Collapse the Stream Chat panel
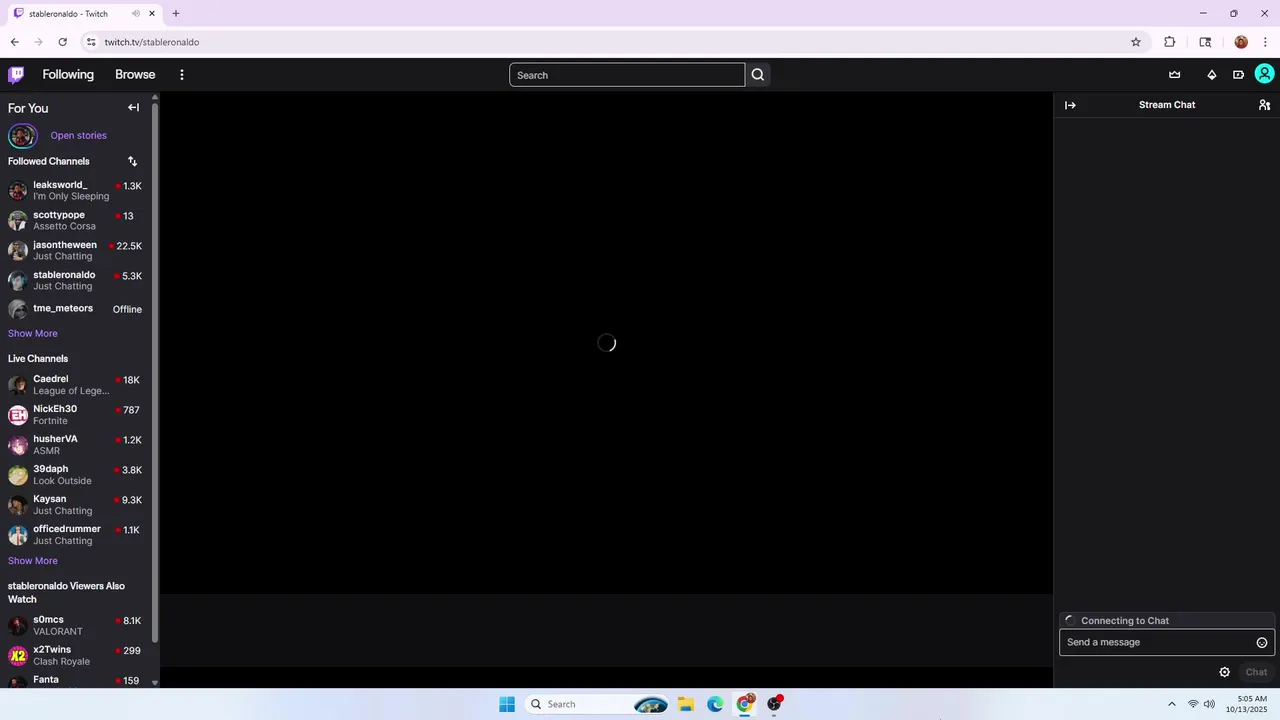The width and height of the screenshot is (1280, 720). click(1070, 105)
